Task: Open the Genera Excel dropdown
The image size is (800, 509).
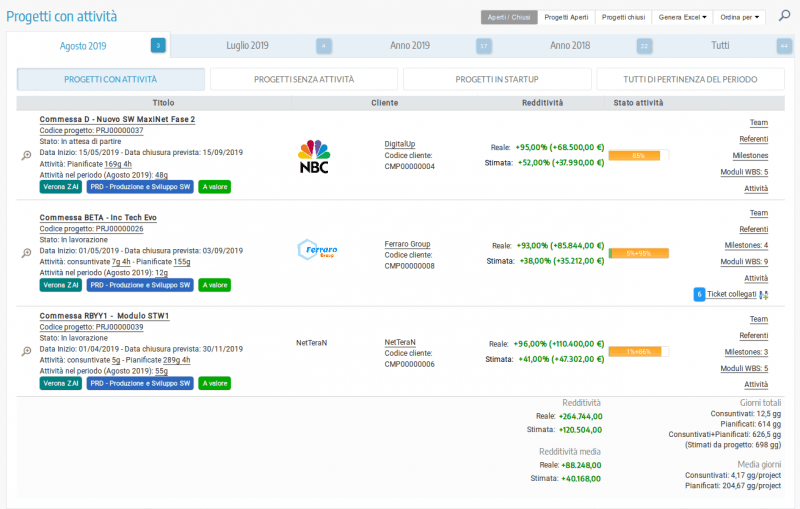Action: pos(683,17)
